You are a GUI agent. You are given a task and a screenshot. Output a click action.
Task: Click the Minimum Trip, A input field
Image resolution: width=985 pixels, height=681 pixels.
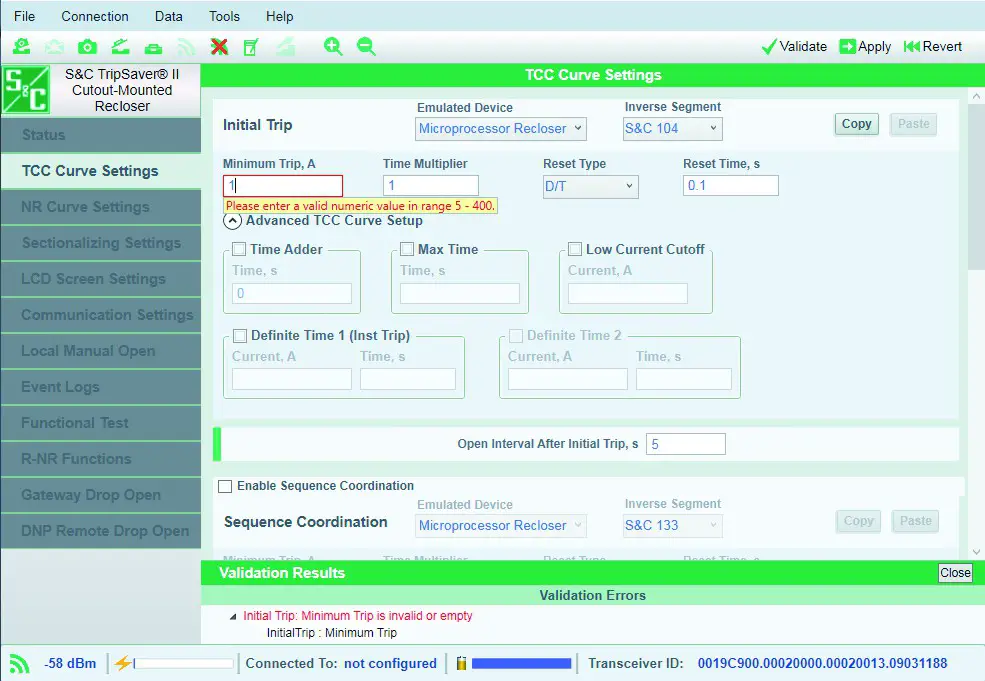coord(283,186)
